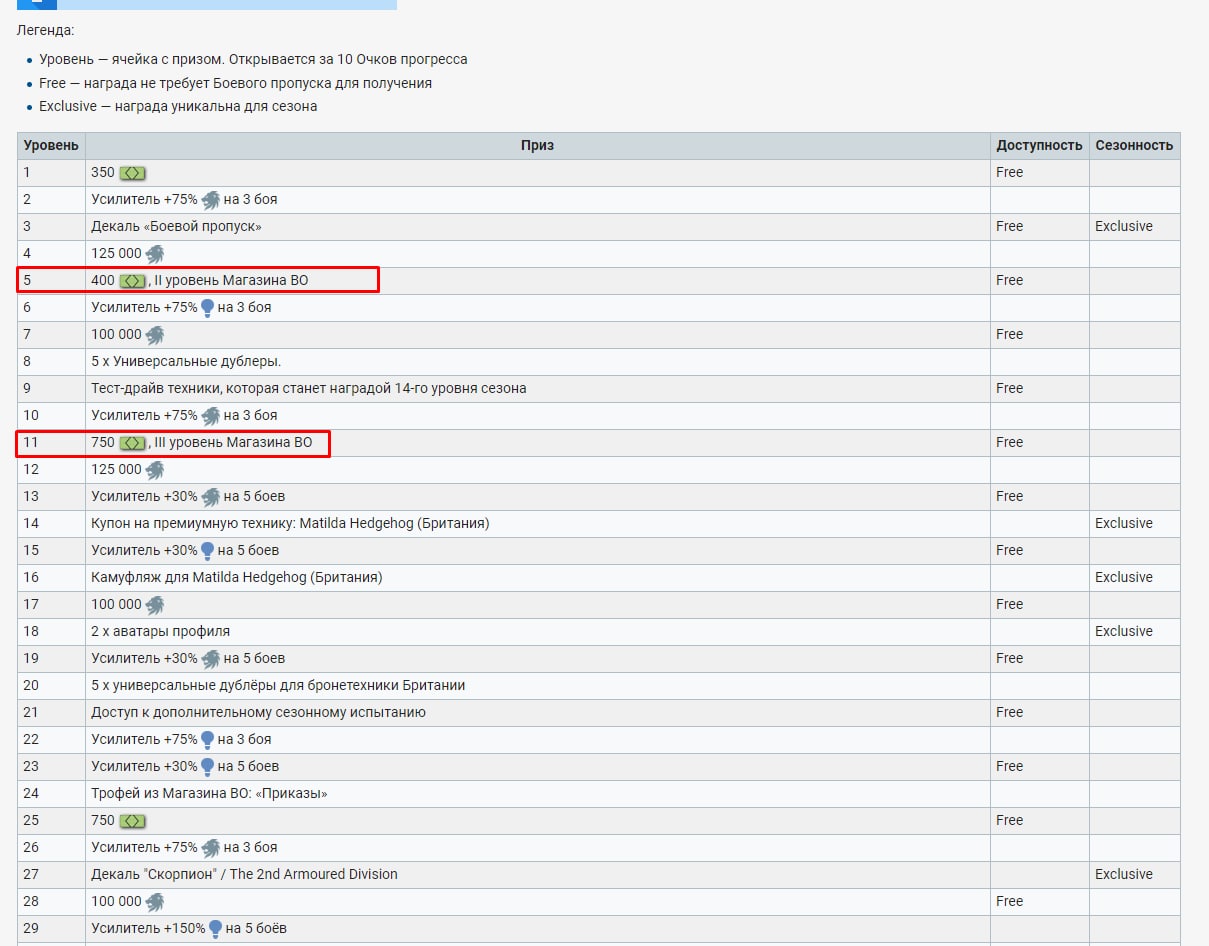Click the 'Exclusive' cell in level 14 row
The image size is (1209, 946).
click(x=1134, y=524)
